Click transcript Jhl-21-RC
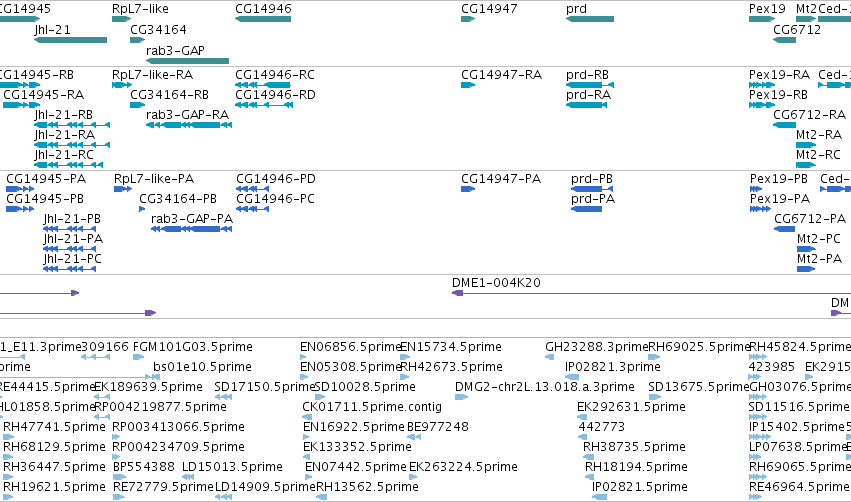The height and width of the screenshot is (502, 851). [x=68, y=165]
